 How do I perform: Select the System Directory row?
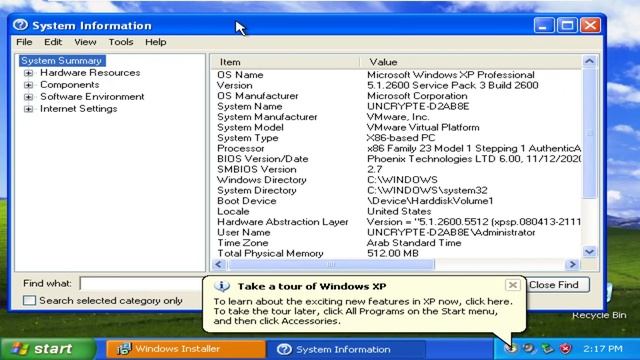397,191
